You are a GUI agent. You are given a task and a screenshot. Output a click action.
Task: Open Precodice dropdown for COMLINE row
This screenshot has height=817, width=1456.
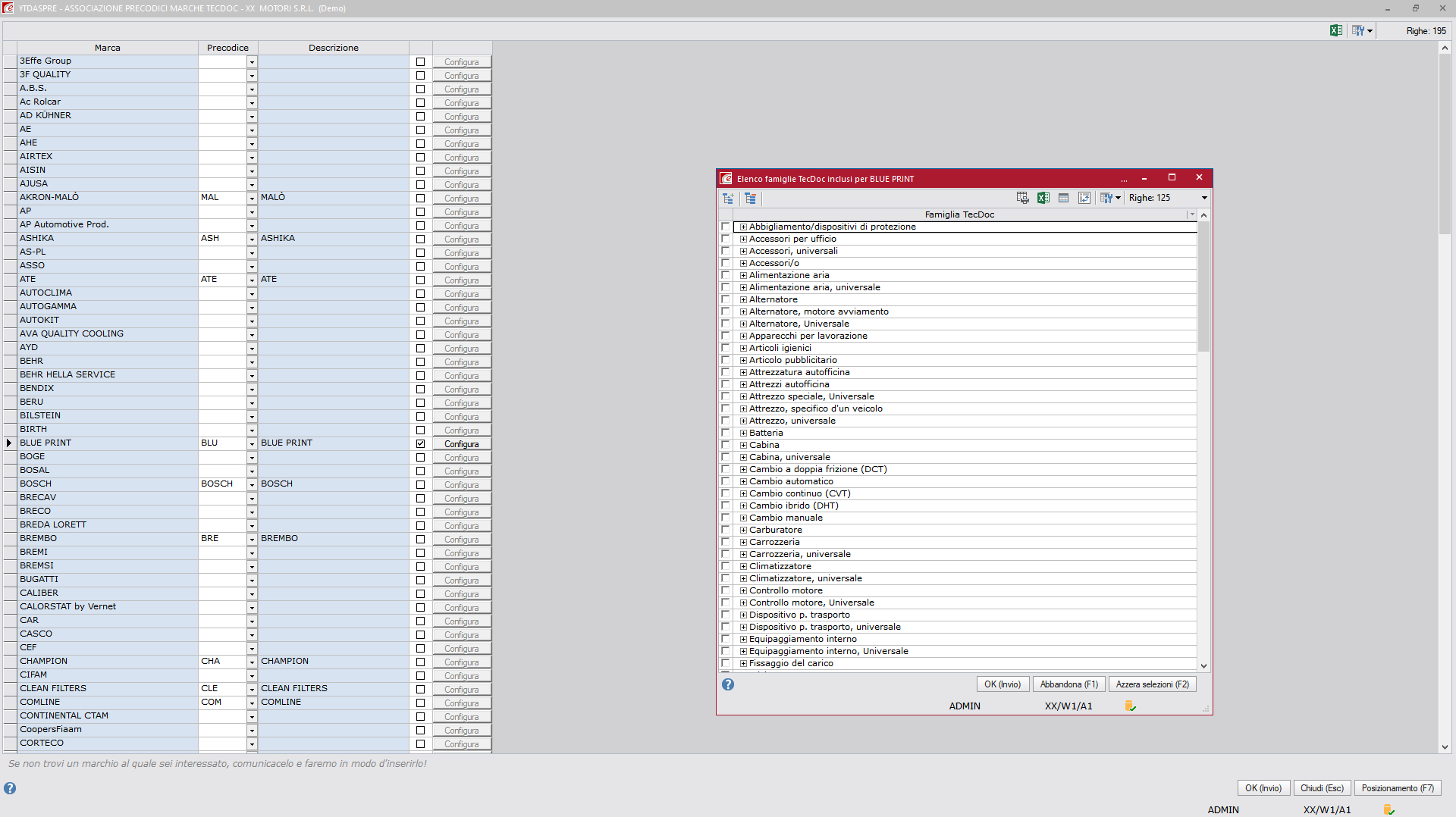point(252,703)
